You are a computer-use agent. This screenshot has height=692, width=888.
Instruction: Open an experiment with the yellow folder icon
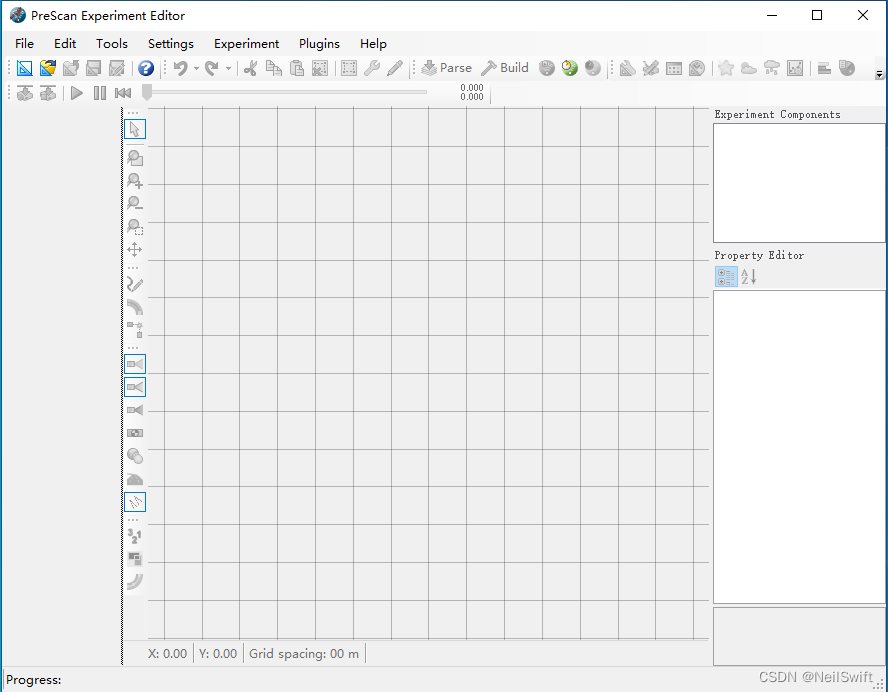pos(48,68)
